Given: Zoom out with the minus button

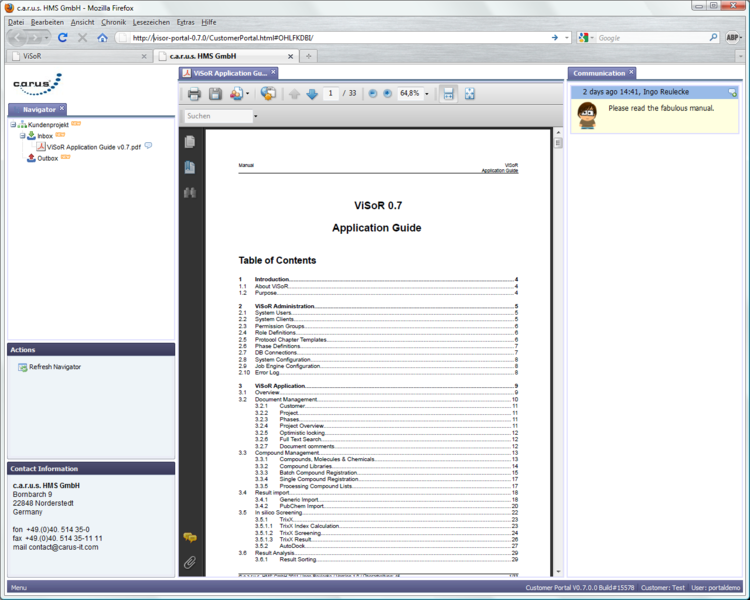Looking at the screenshot, I should tap(373, 93).
